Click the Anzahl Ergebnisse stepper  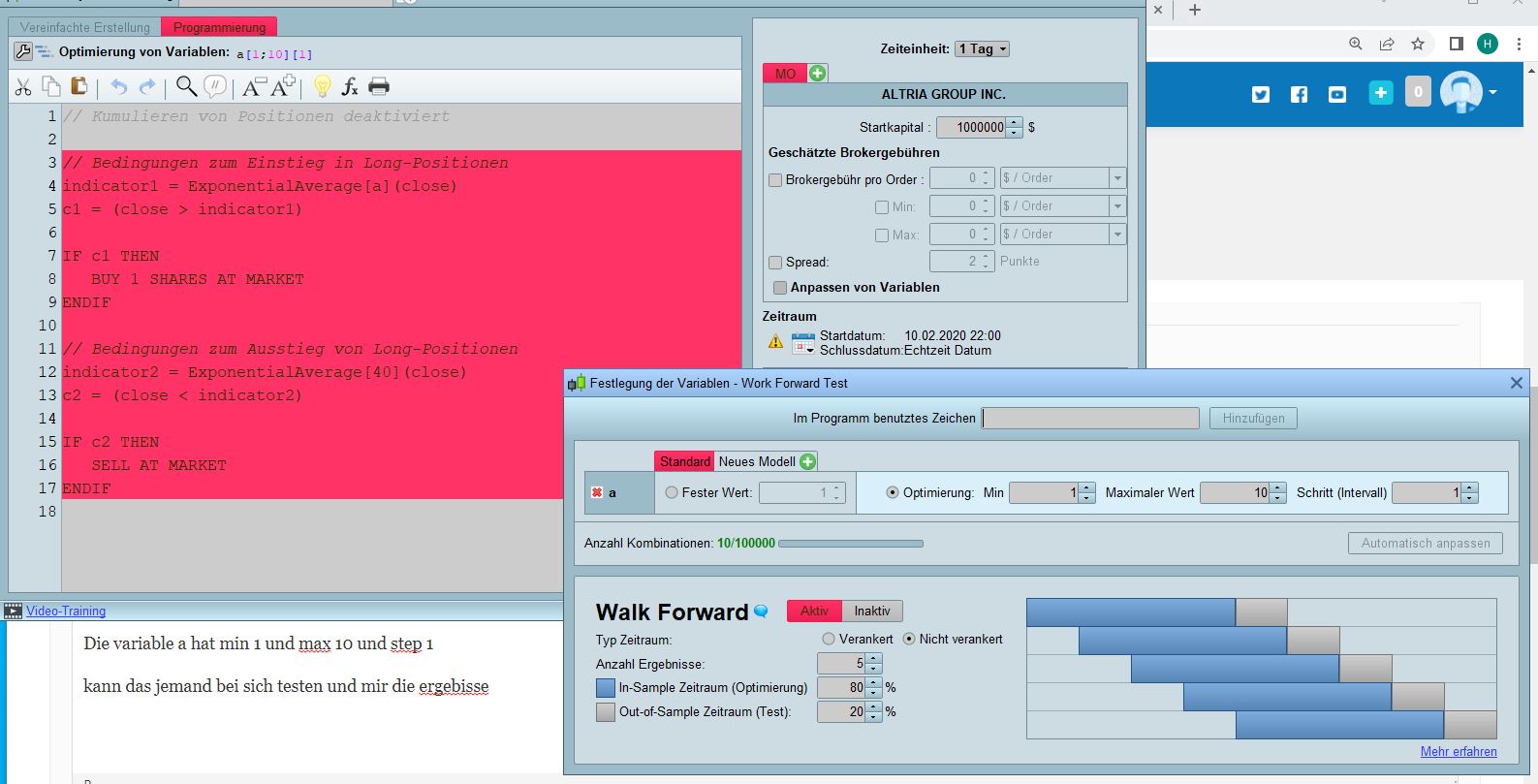[x=874, y=664]
